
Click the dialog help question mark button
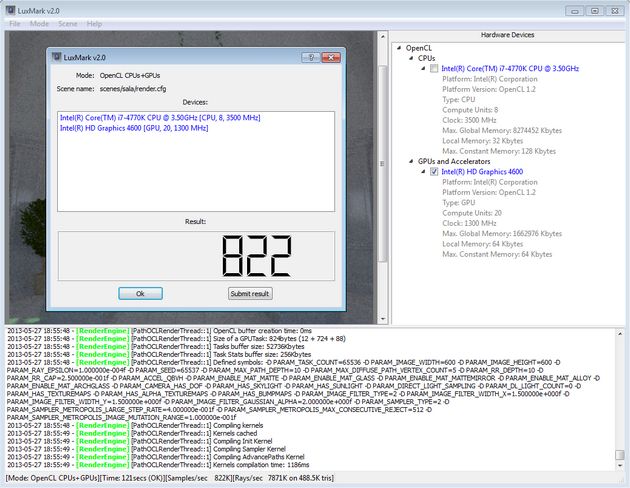pos(311,57)
